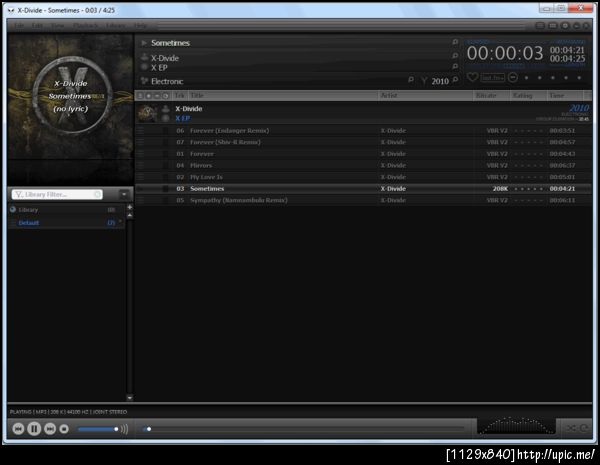This screenshot has height=465, width=600.
Task: Search by year beside 2010
Action: tap(455, 80)
